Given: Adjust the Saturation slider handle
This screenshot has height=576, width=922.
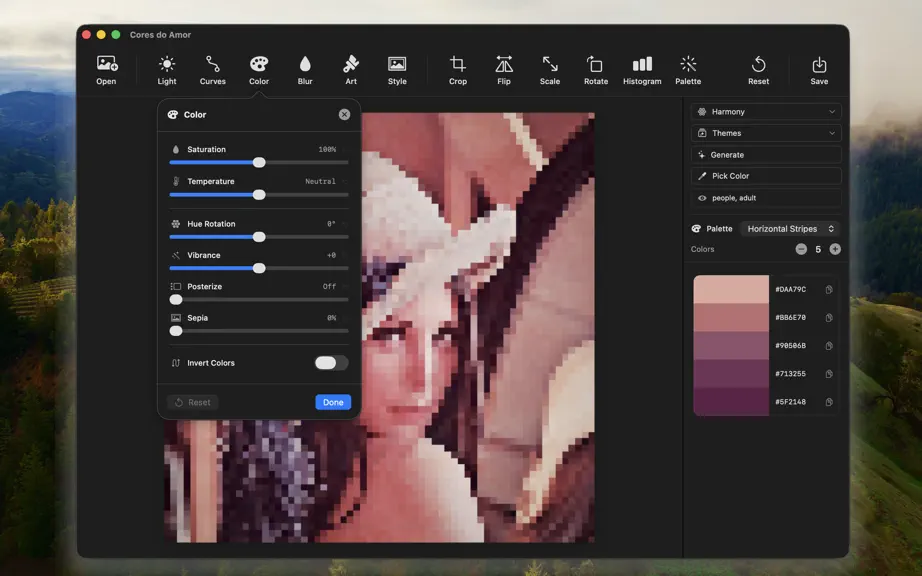Looking at the screenshot, I should (x=259, y=162).
